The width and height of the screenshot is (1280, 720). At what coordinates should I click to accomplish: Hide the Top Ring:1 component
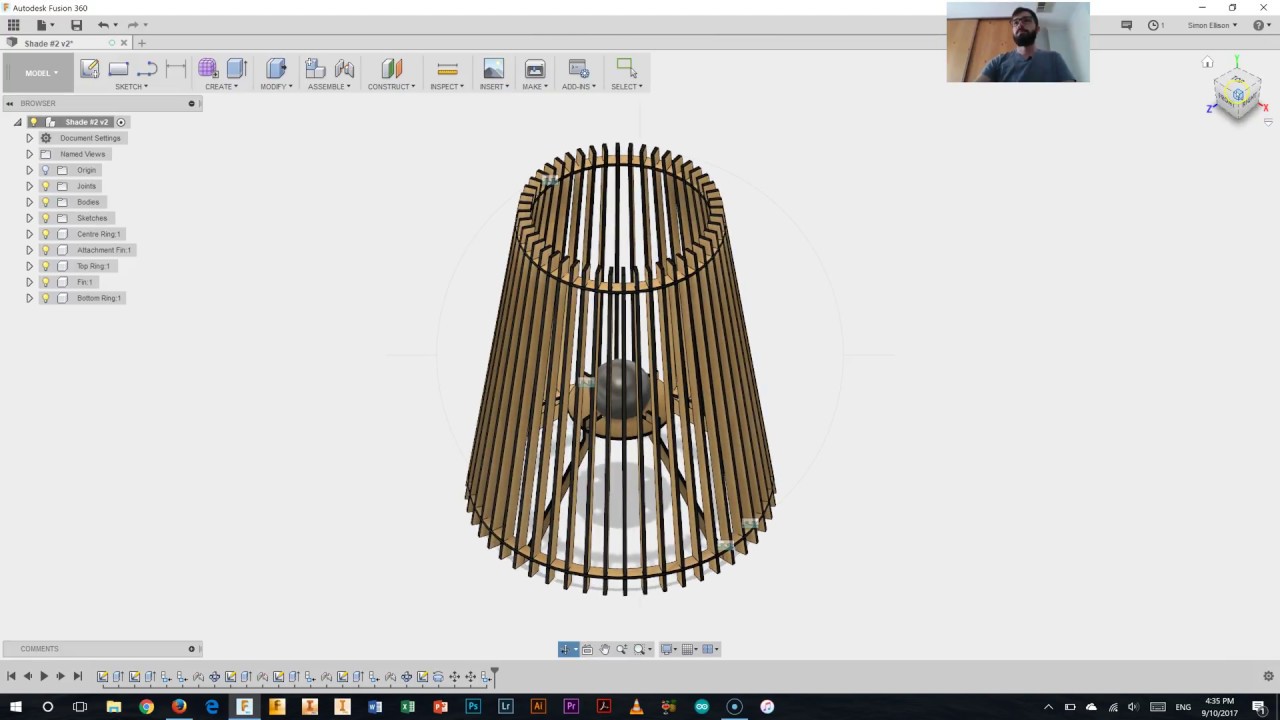[45, 266]
